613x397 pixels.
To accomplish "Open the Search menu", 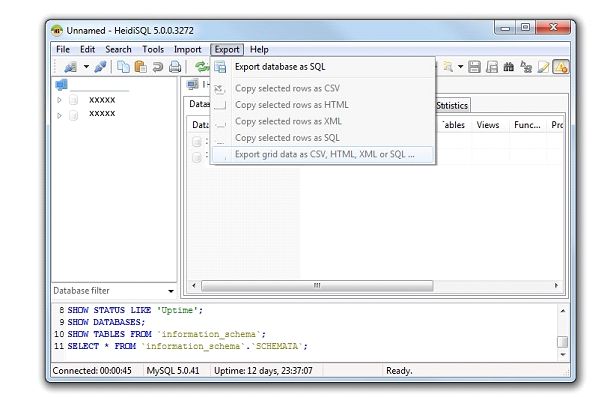I will [x=118, y=49].
